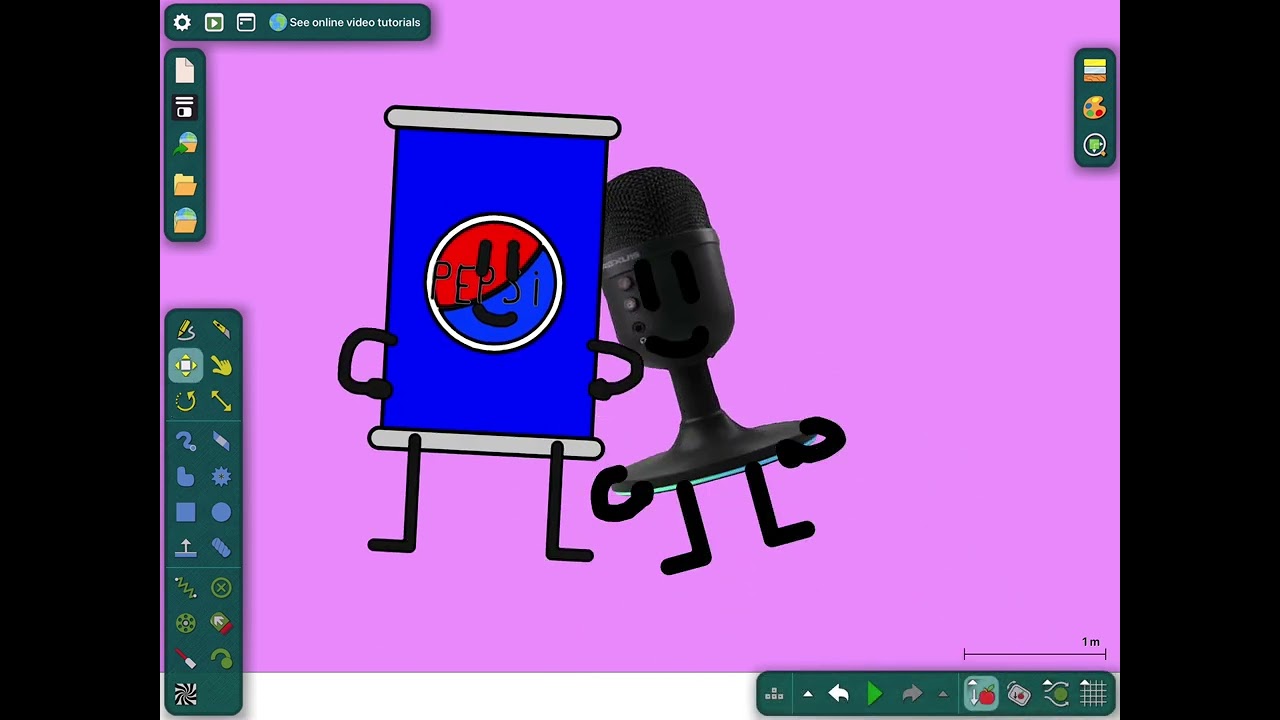Select the Spring tool
The width and height of the screenshot is (1280, 720).
tap(186, 588)
